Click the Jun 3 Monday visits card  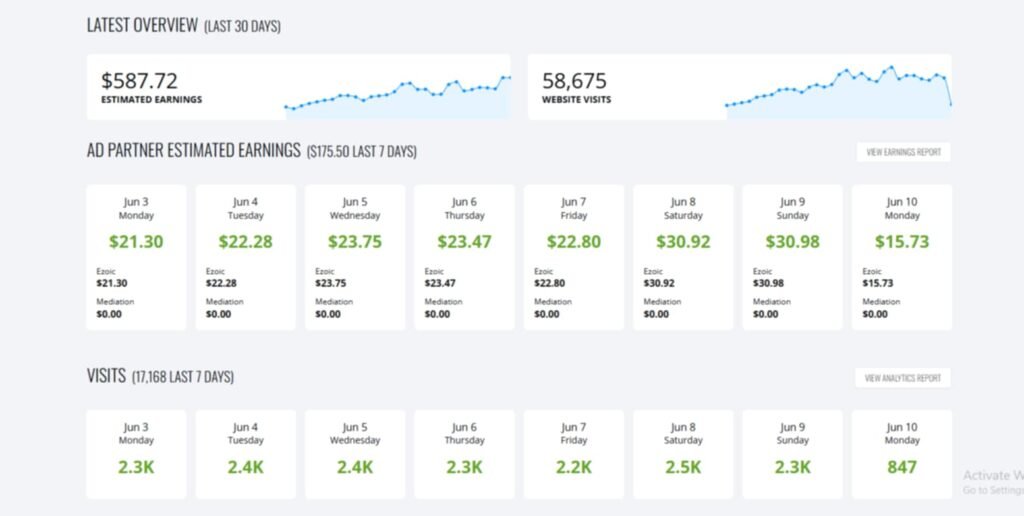click(136, 452)
